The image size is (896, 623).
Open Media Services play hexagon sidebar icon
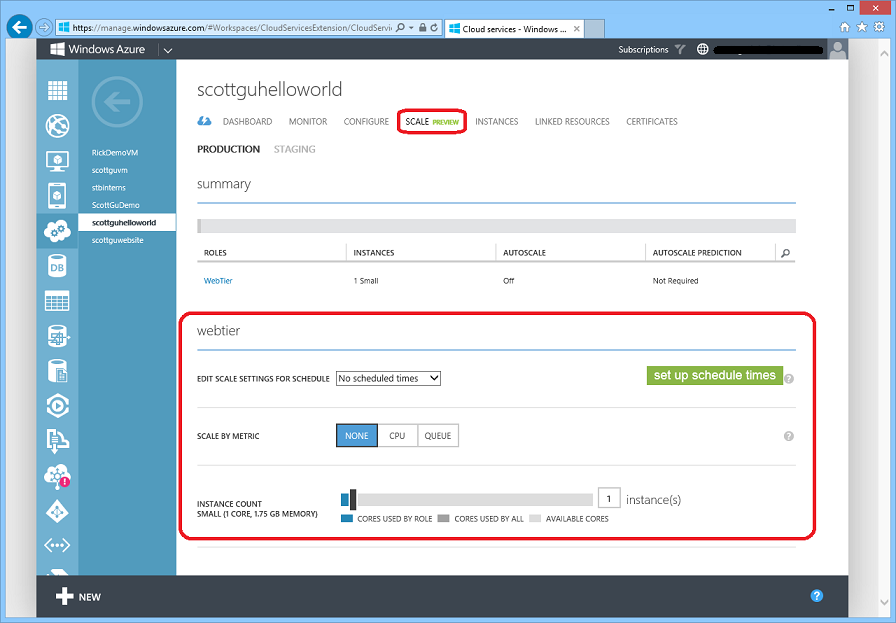coord(57,406)
